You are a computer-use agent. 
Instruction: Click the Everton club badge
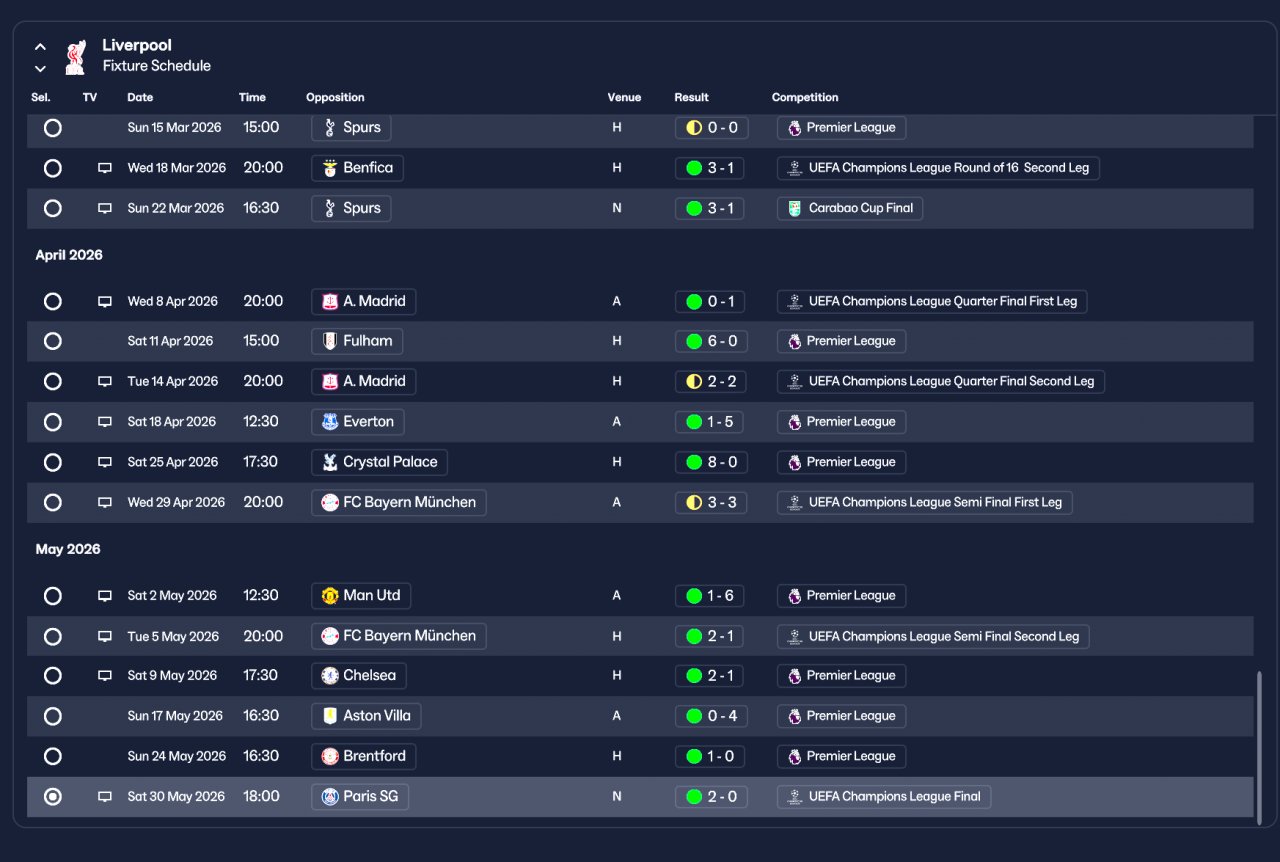(330, 422)
